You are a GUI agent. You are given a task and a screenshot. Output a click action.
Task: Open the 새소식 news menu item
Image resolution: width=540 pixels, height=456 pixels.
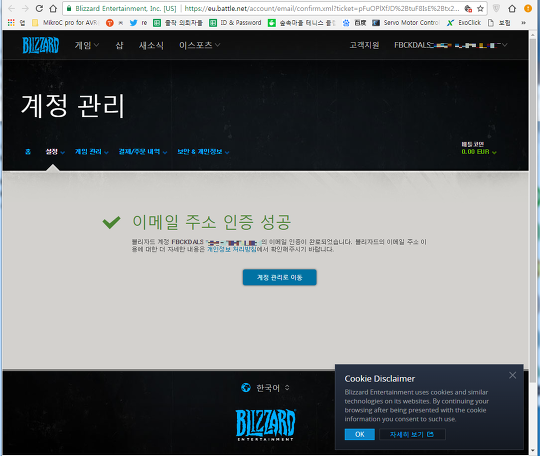click(x=151, y=45)
